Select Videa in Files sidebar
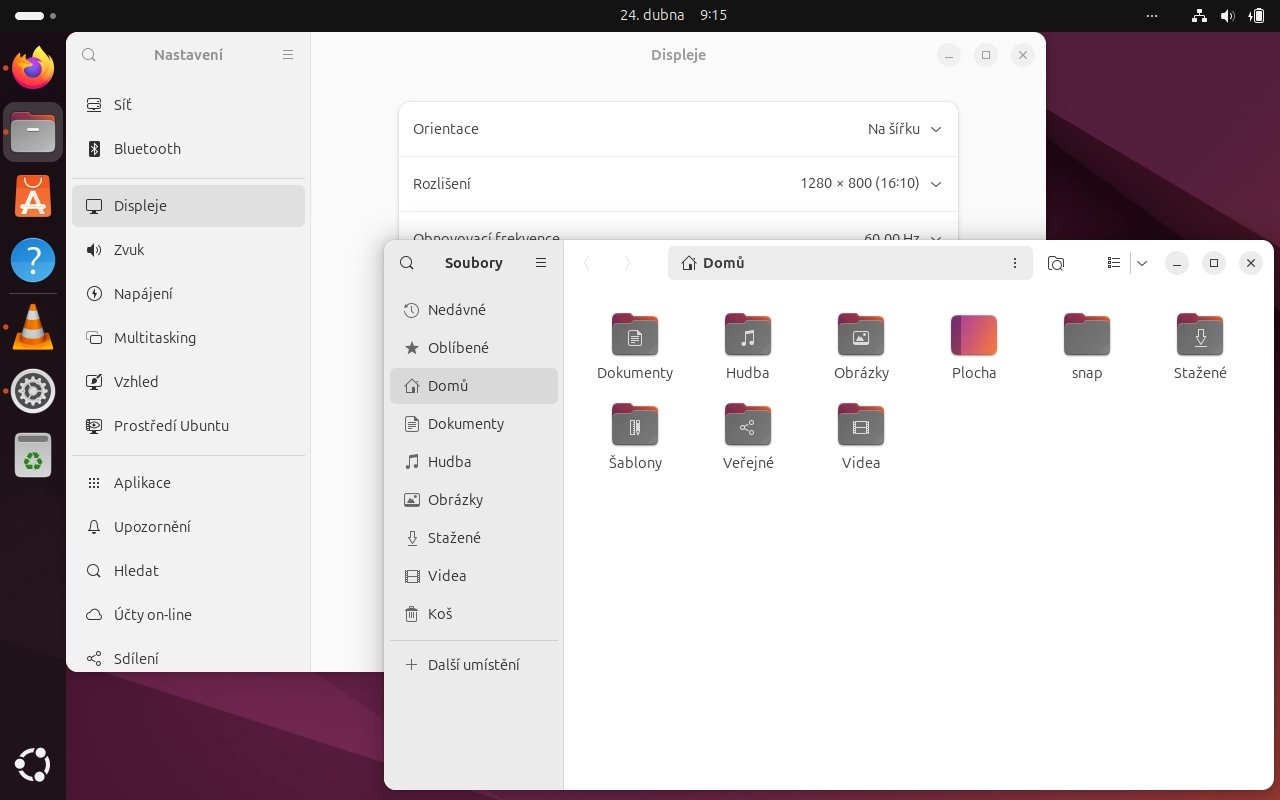The width and height of the screenshot is (1280, 800). click(474, 576)
